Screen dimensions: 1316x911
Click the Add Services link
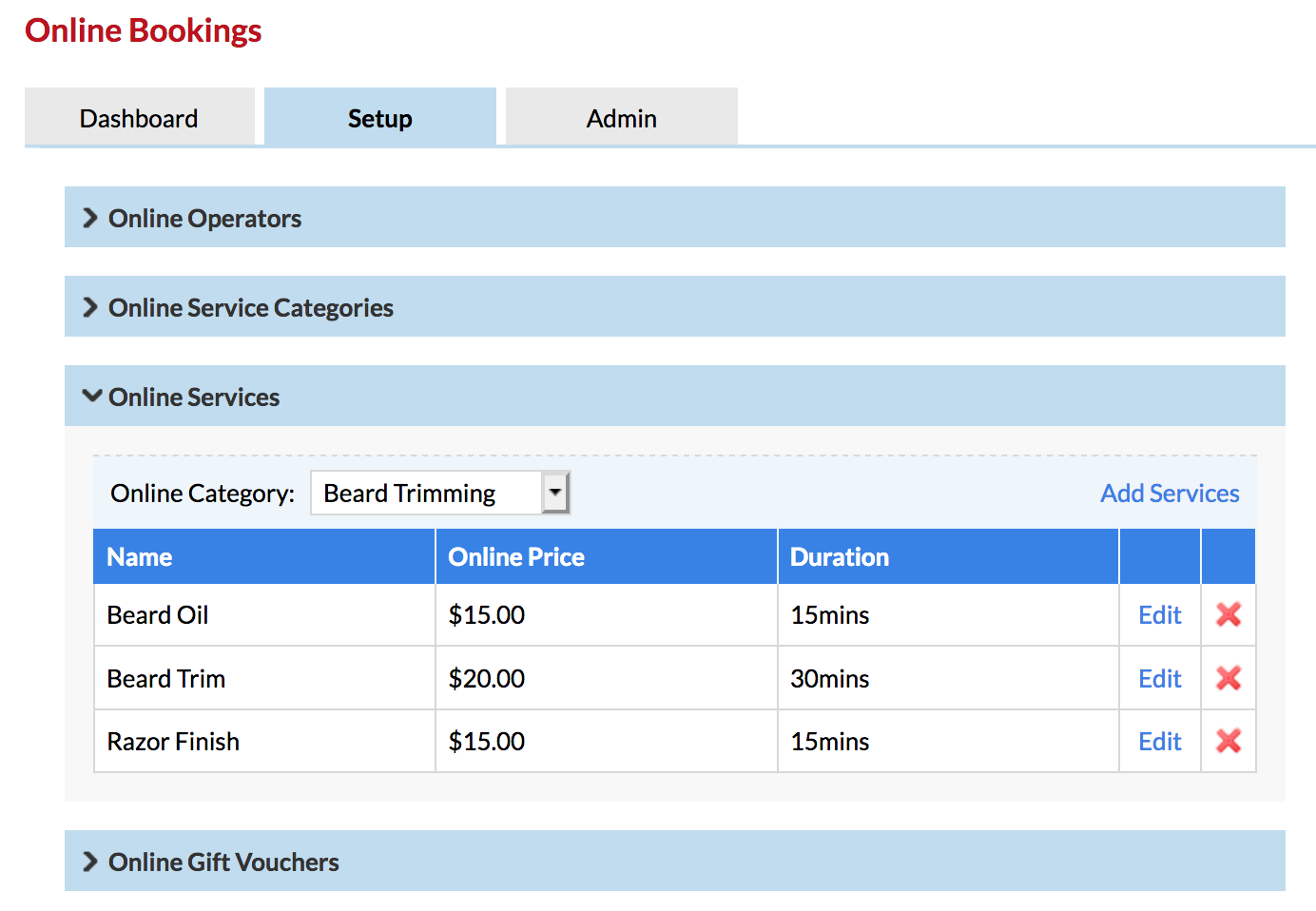point(1169,493)
